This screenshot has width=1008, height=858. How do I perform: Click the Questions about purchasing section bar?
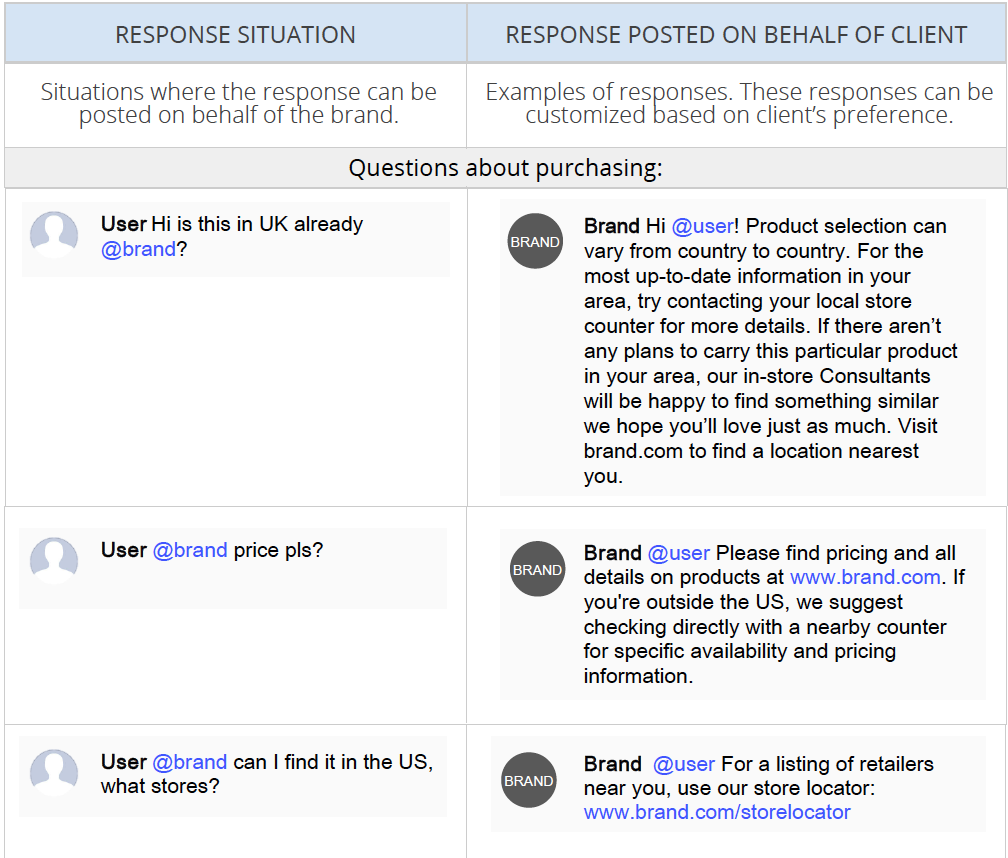tap(505, 168)
